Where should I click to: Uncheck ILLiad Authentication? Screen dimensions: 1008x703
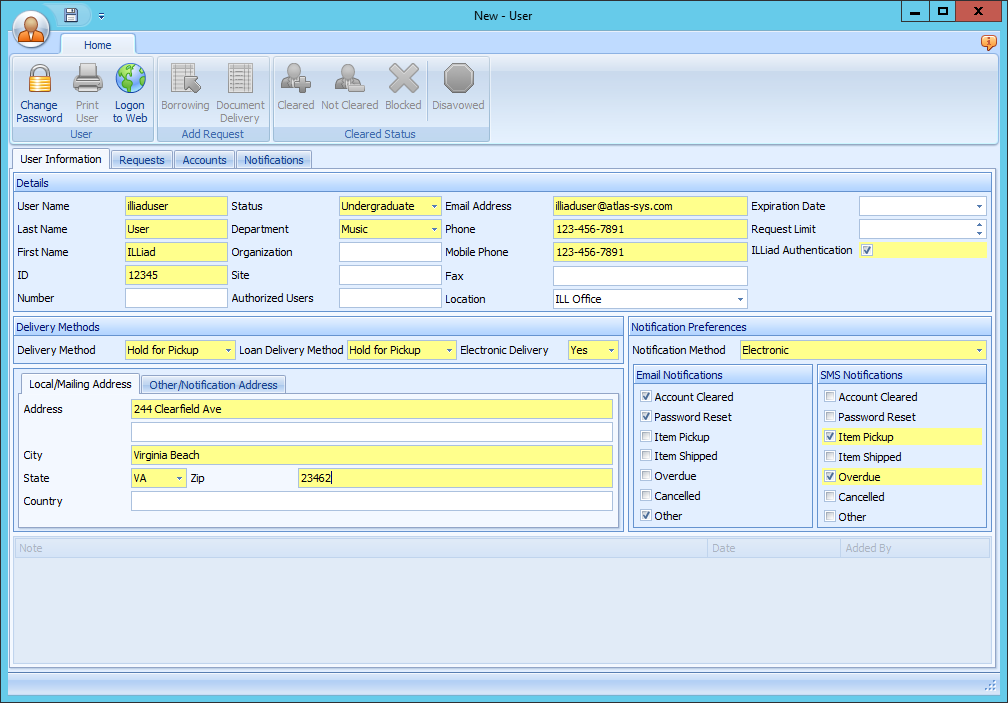866,251
